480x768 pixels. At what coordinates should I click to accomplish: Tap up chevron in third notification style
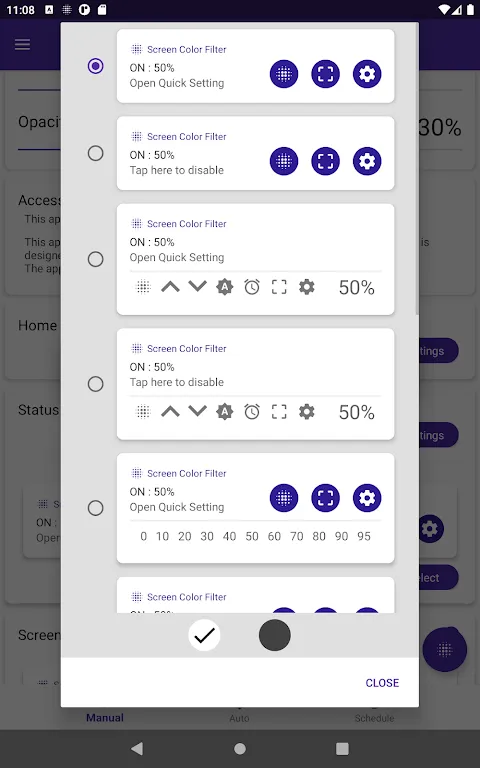170,287
